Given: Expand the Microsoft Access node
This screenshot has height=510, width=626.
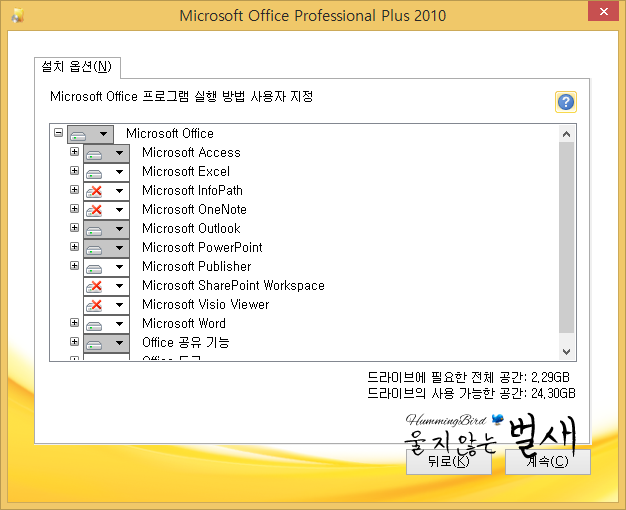Looking at the screenshot, I should pos(74,151).
